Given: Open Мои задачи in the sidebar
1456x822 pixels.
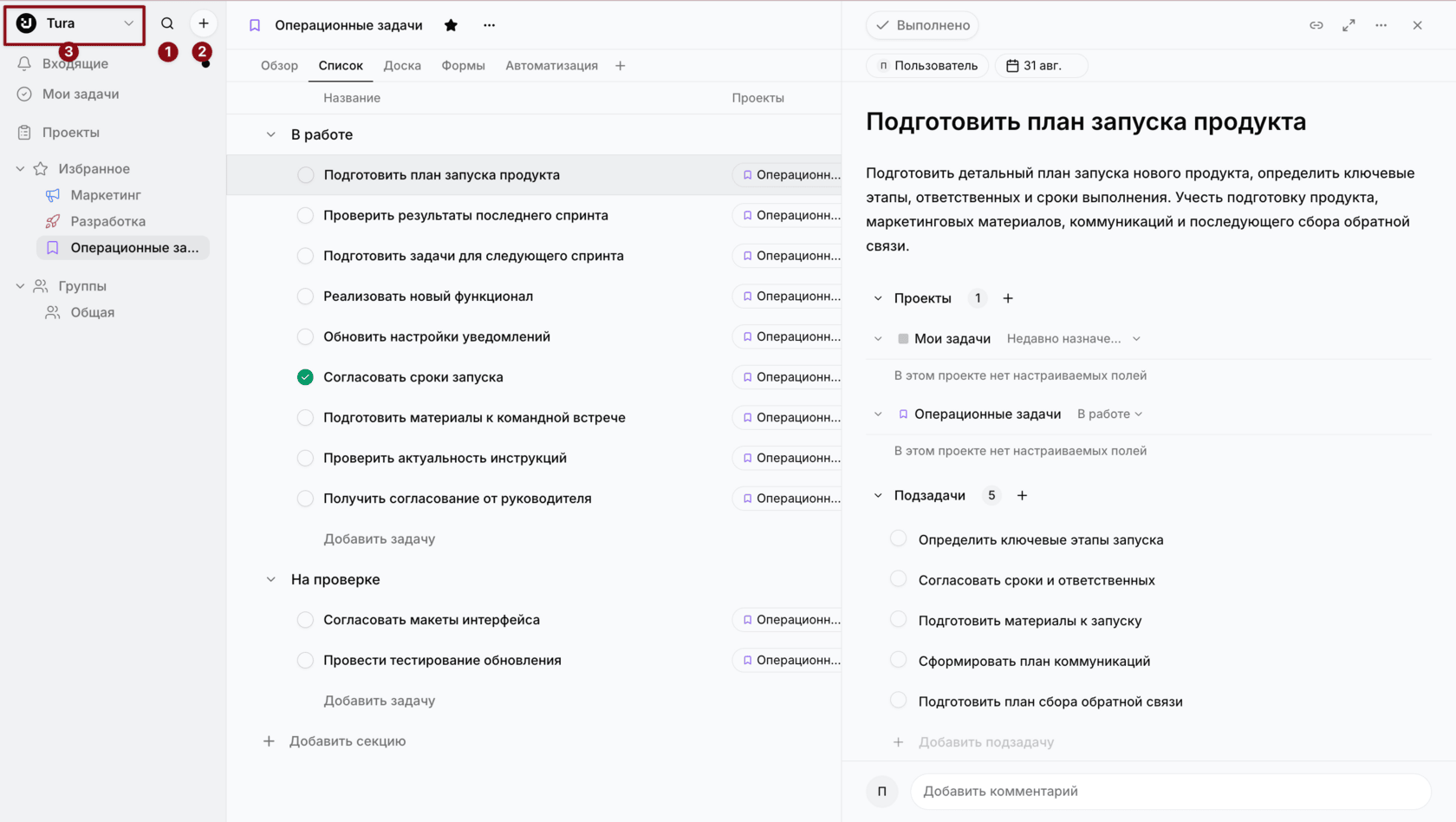Looking at the screenshot, I should tap(81, 94).
